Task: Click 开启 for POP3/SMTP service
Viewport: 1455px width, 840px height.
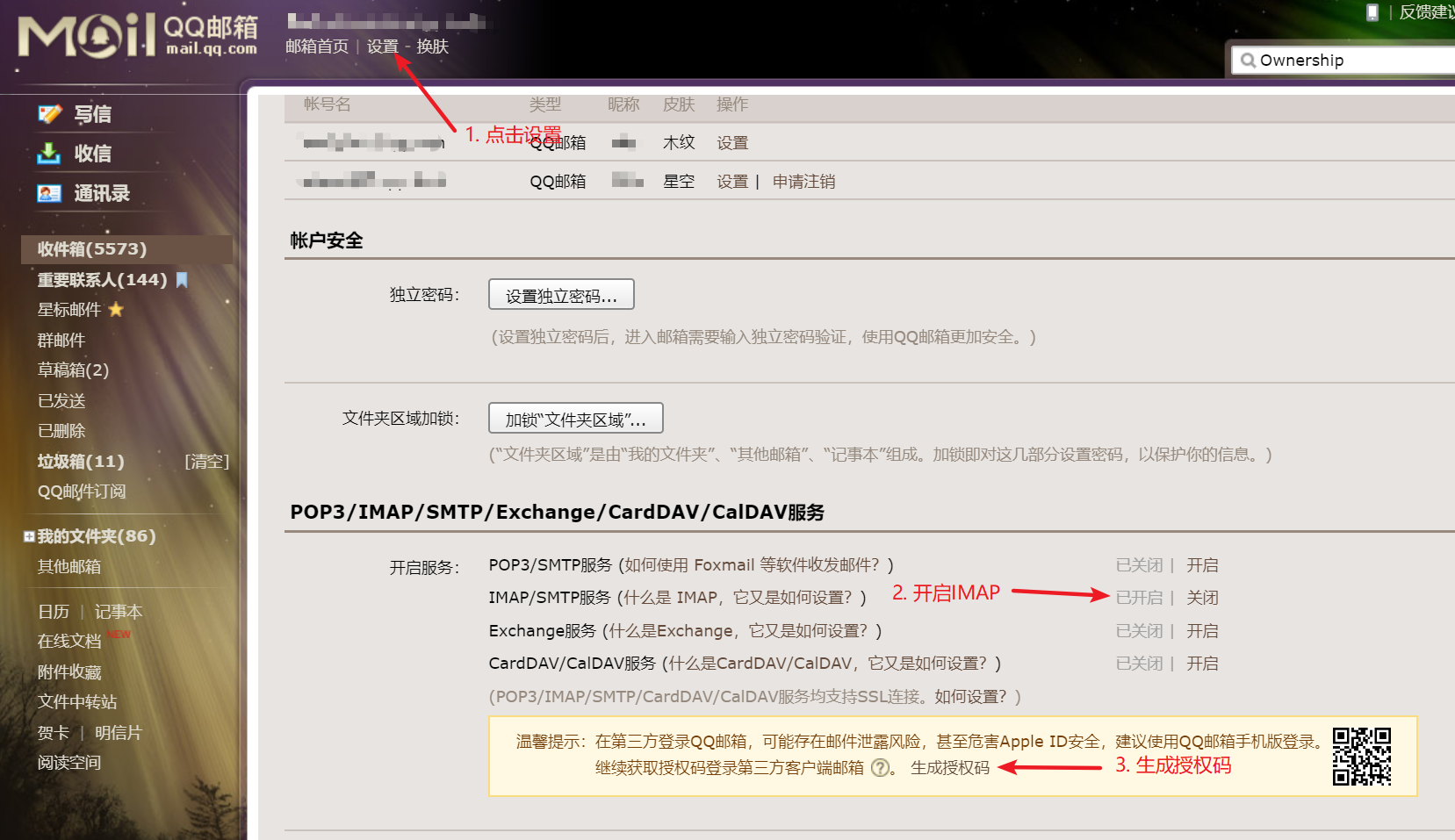Action: point(1203,565)
